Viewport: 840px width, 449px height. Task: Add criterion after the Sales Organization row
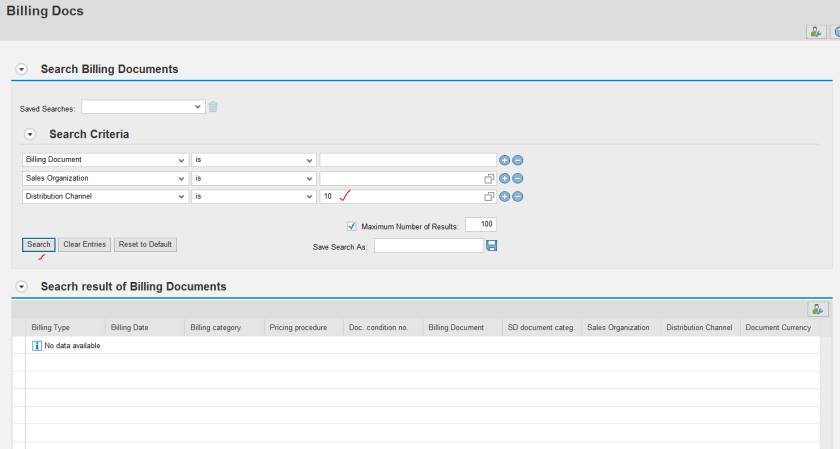click(x=505, y=178)
